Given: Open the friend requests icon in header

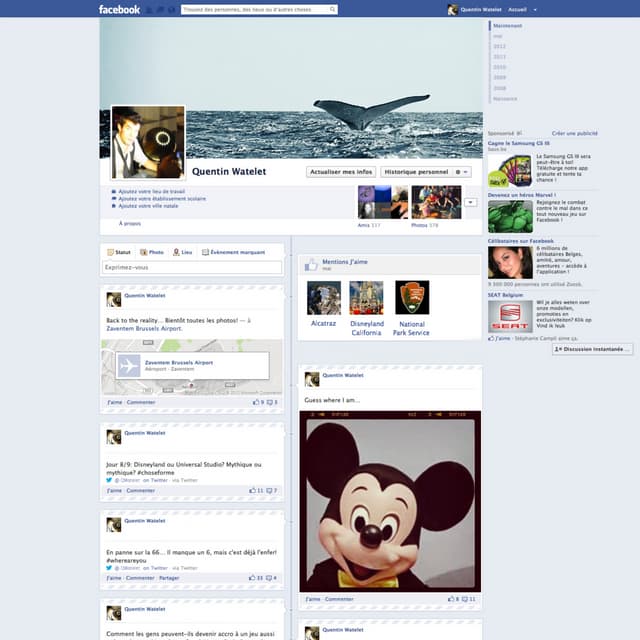Looking at the screenshot, I should 148,9.
